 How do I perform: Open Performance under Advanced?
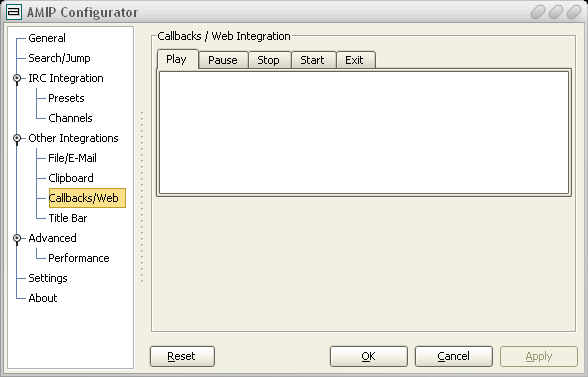[x=79, y=258]
